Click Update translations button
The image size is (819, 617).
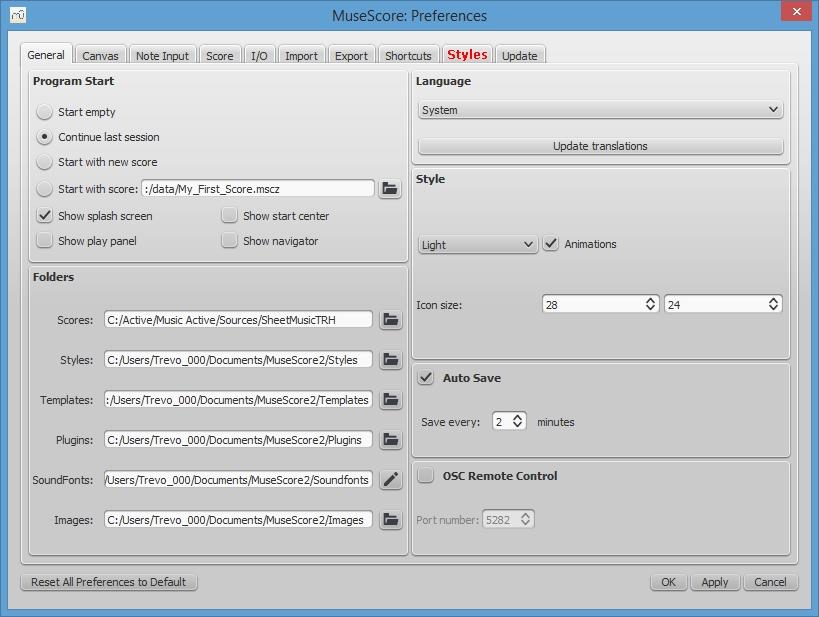click(x=600, y=146)
